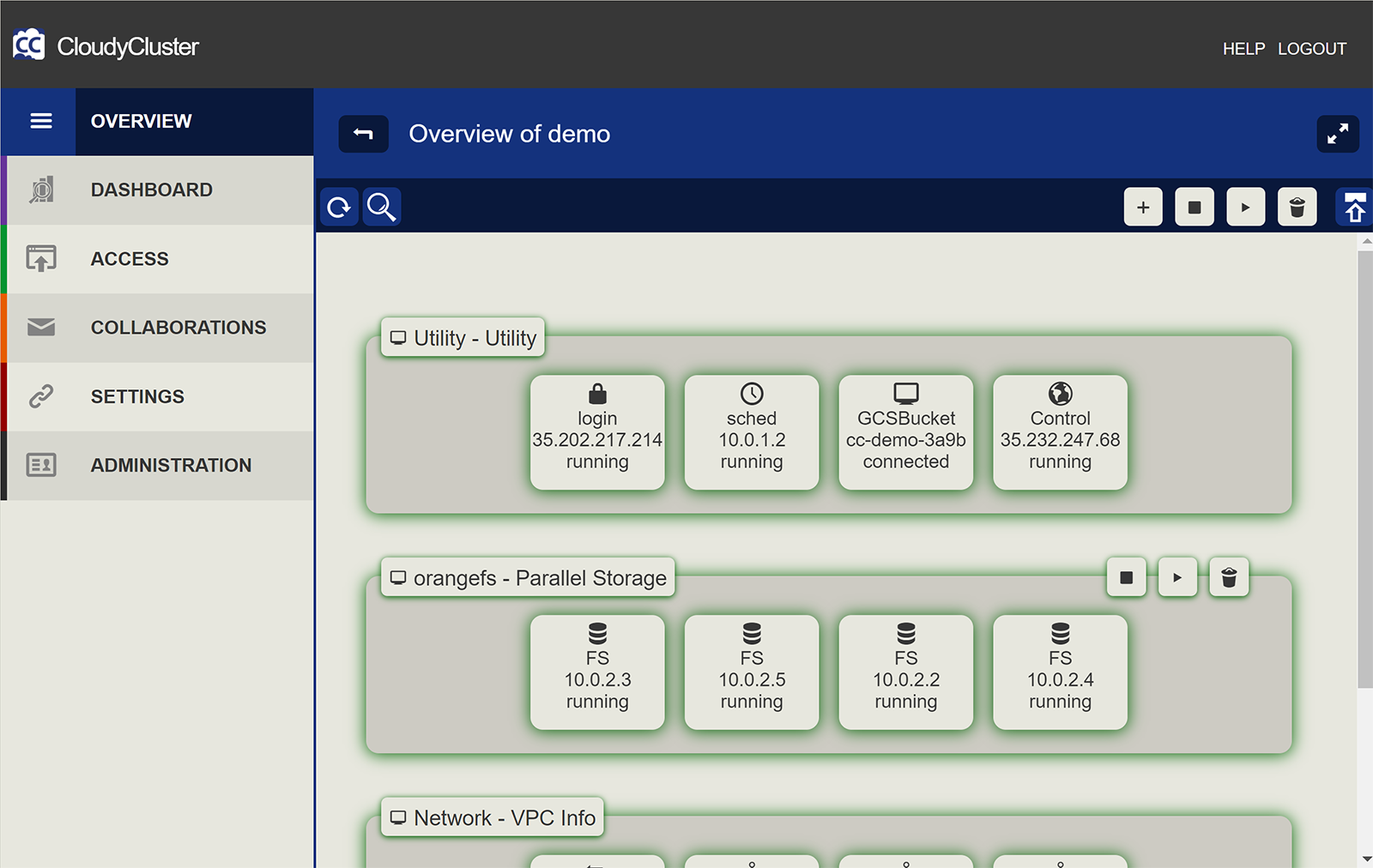Click the scrollbar down arrow

click(x=1366, y=859)
